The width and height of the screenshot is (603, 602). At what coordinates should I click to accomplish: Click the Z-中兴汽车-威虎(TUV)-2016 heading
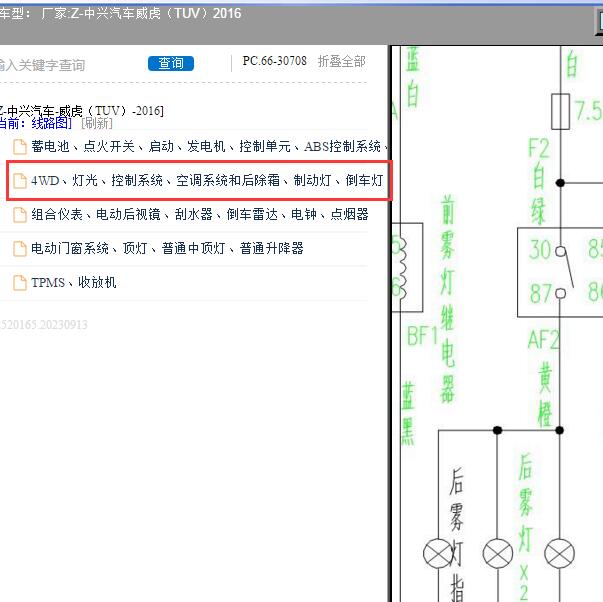coord(82,111)
